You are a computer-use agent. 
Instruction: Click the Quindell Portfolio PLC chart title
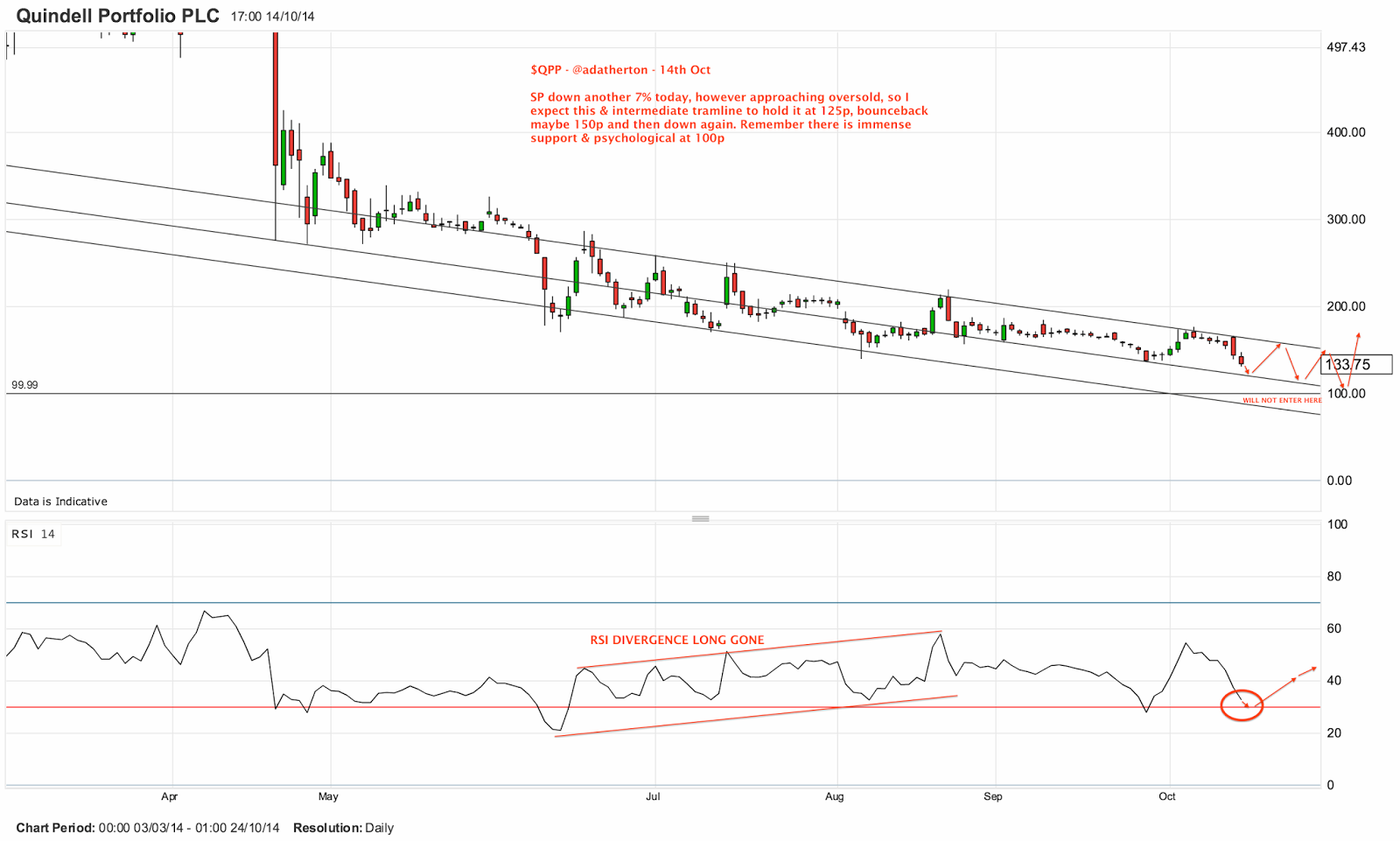(x=118, y=16)
